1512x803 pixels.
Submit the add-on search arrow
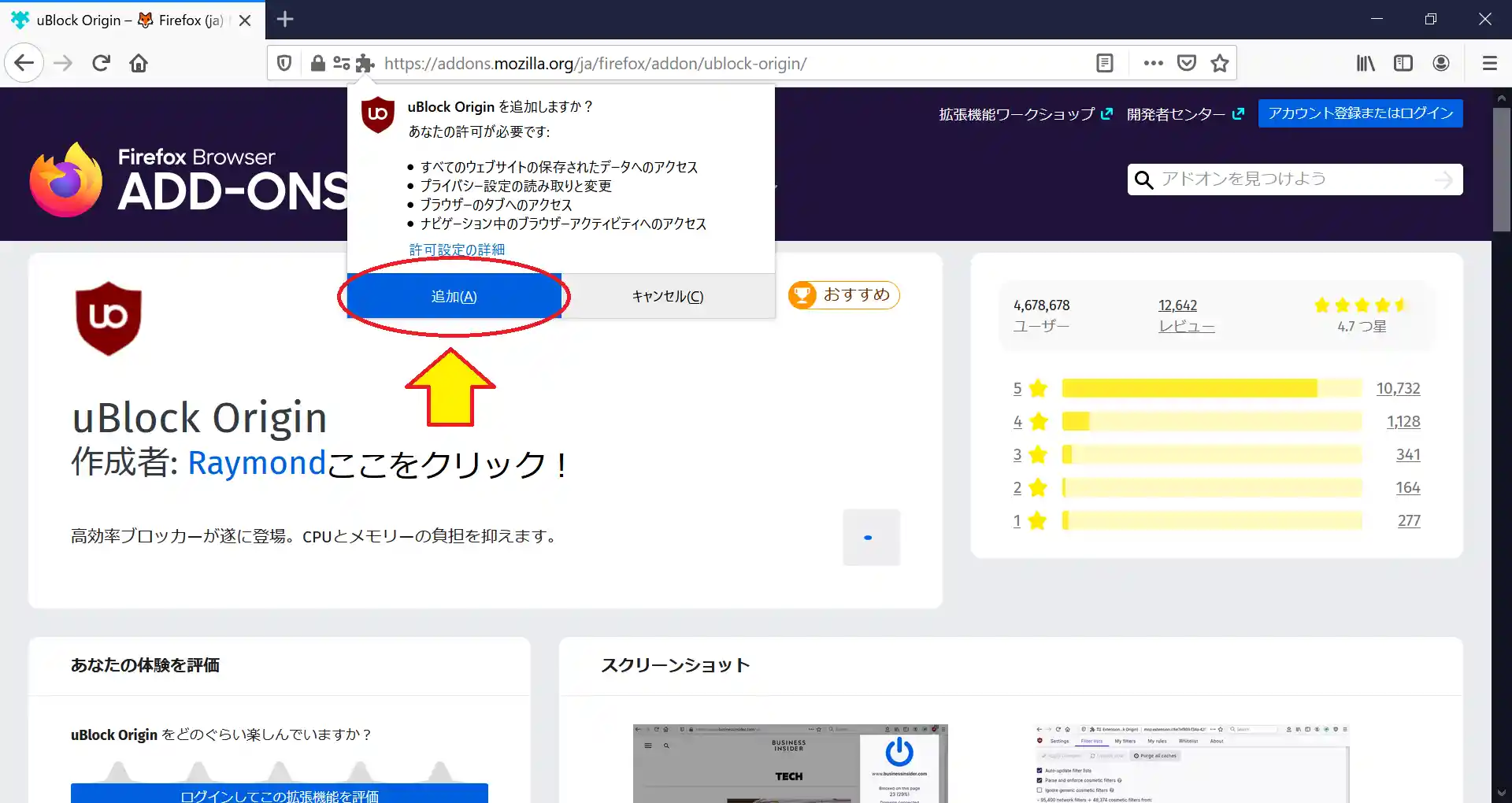(1443, 180)
